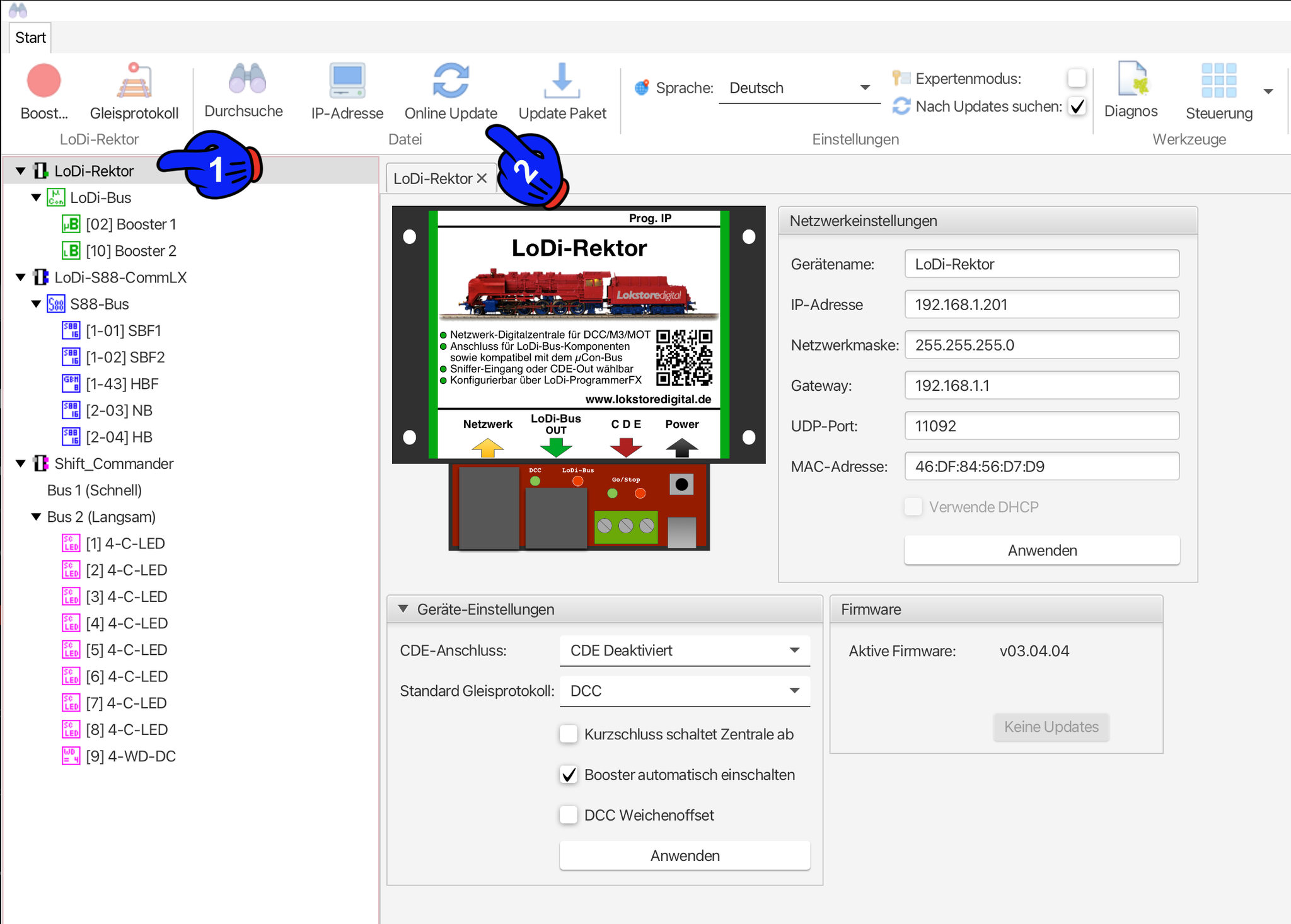Click Anwenden under Netzwerkeinstellungen

[x=1041, y=550]
